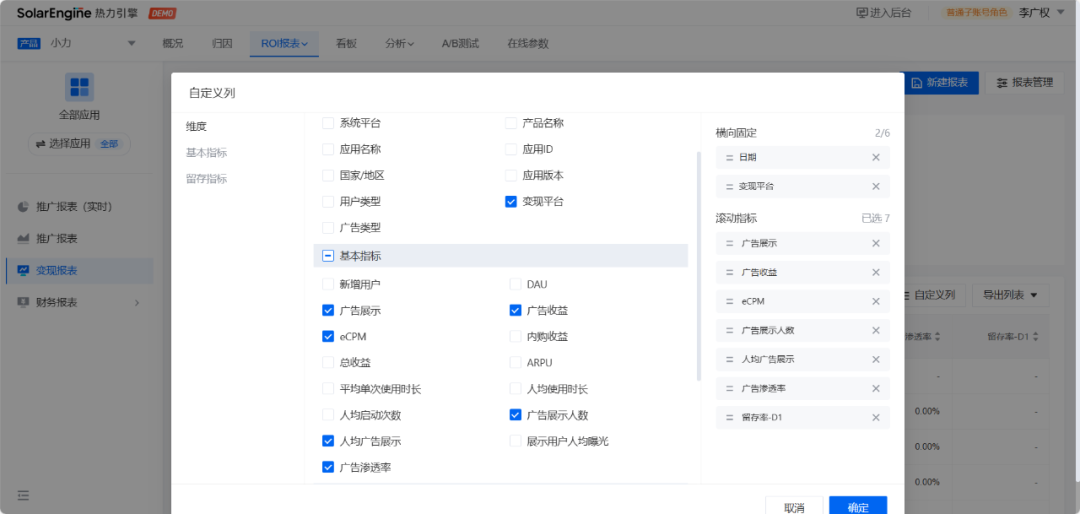Click the 新建报表 button

click(940, 83)
